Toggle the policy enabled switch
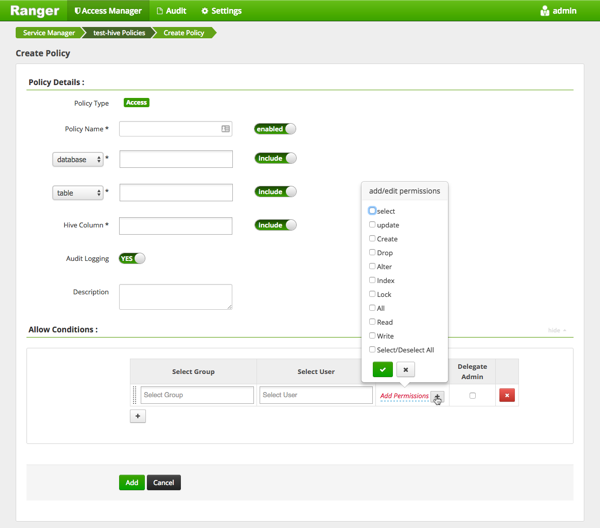Image resolution: width=600 pixels, height=528 pixels. (x=275, y=129)
